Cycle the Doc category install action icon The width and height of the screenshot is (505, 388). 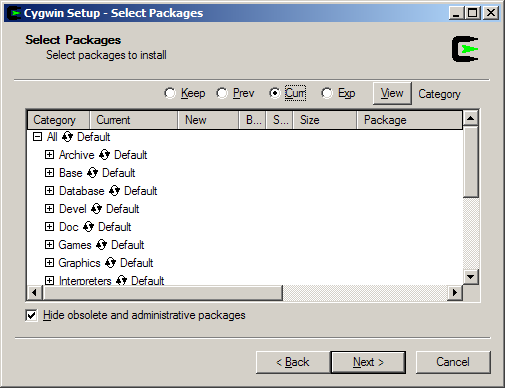tap(88, 227)
